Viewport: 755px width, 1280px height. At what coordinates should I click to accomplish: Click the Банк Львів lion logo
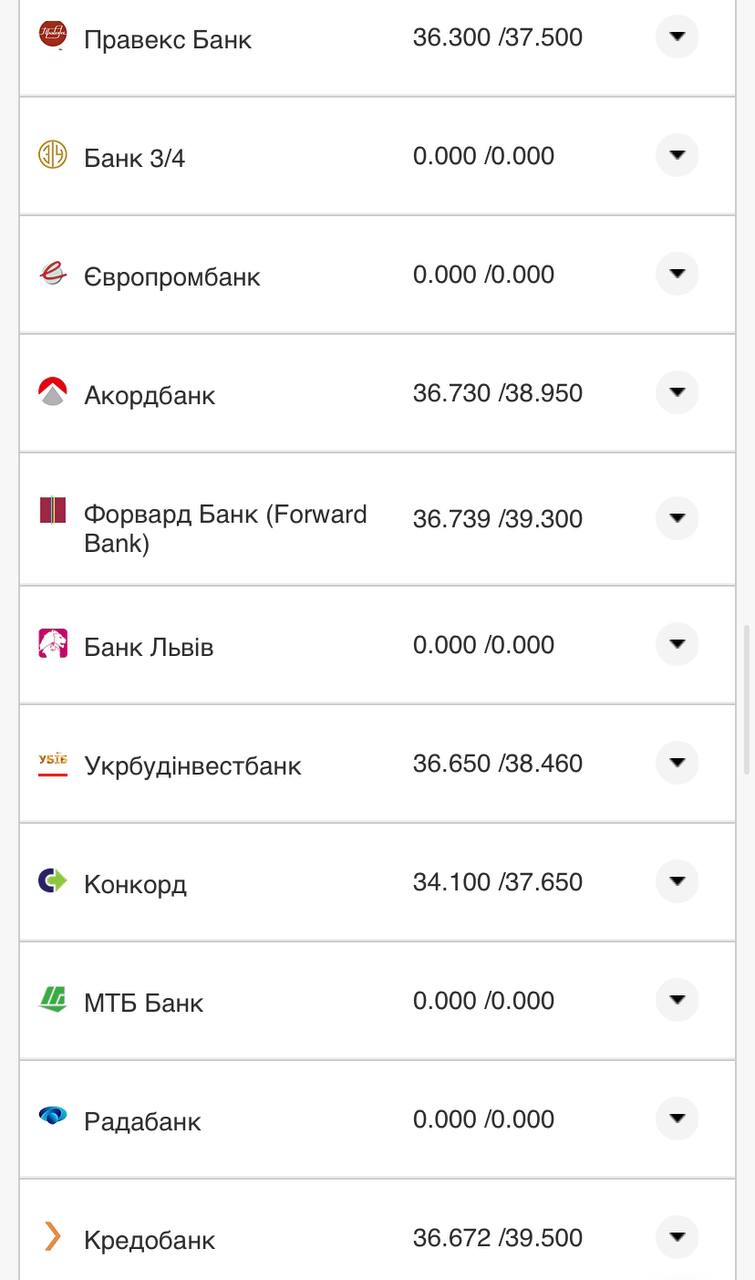point(52,643)
